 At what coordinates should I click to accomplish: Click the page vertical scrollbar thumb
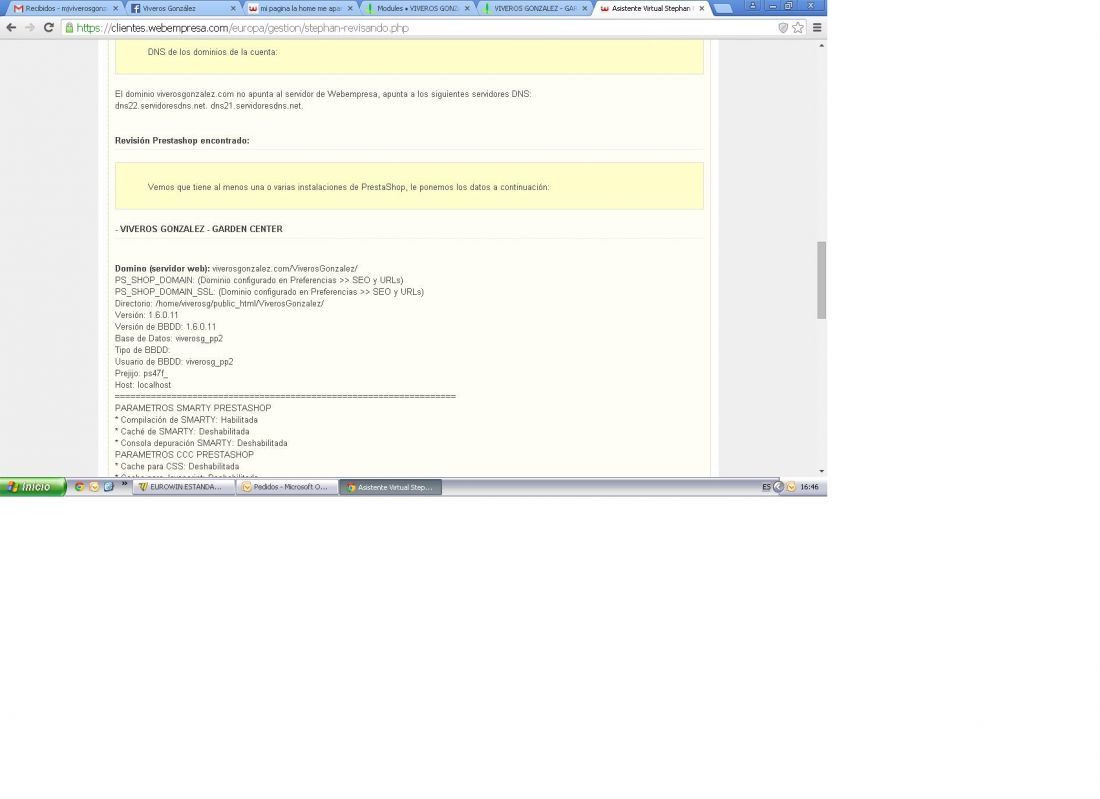pos(821,280)
